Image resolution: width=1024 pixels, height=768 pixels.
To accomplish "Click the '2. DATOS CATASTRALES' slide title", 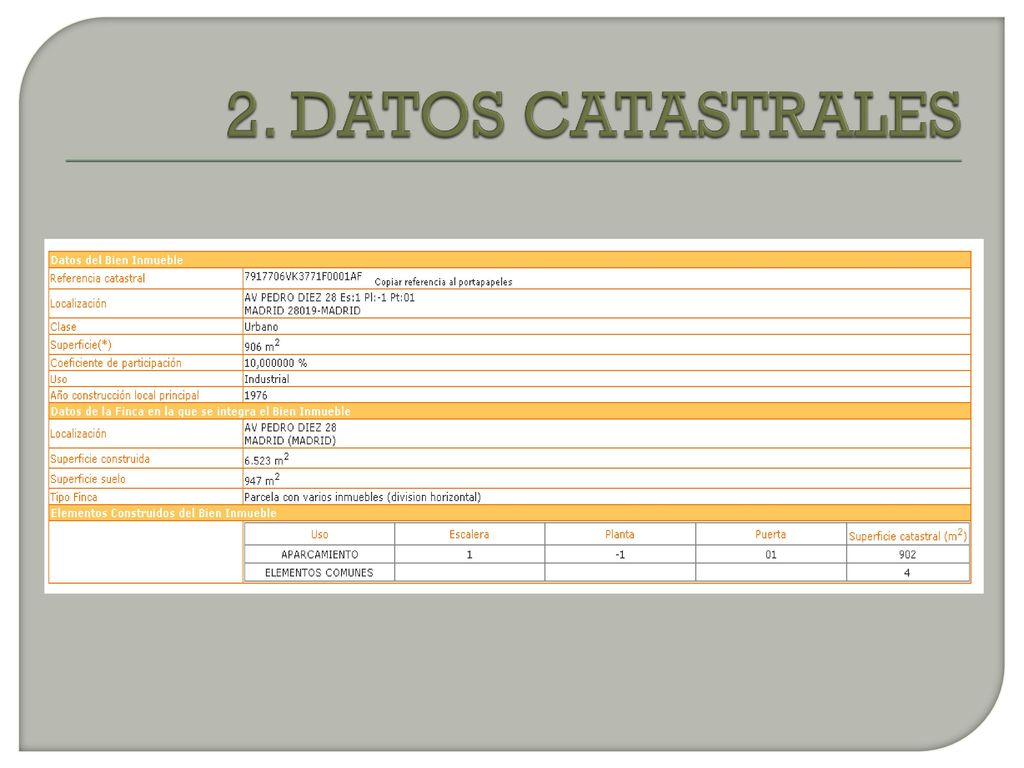I will click(594, 114).
